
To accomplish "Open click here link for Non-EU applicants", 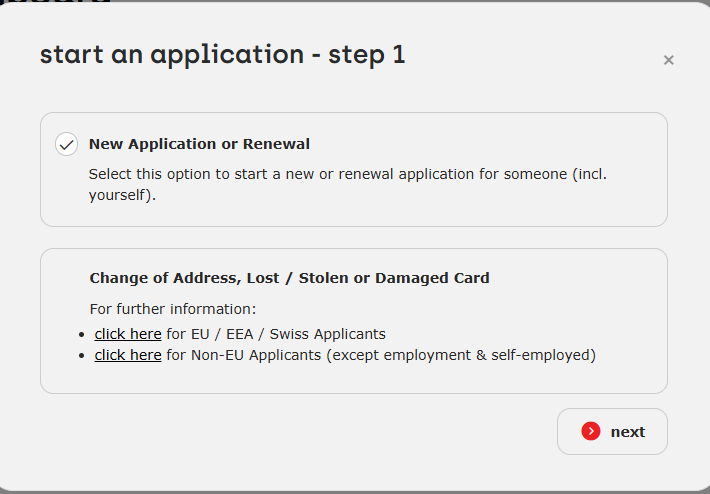I will coord(128,355).
